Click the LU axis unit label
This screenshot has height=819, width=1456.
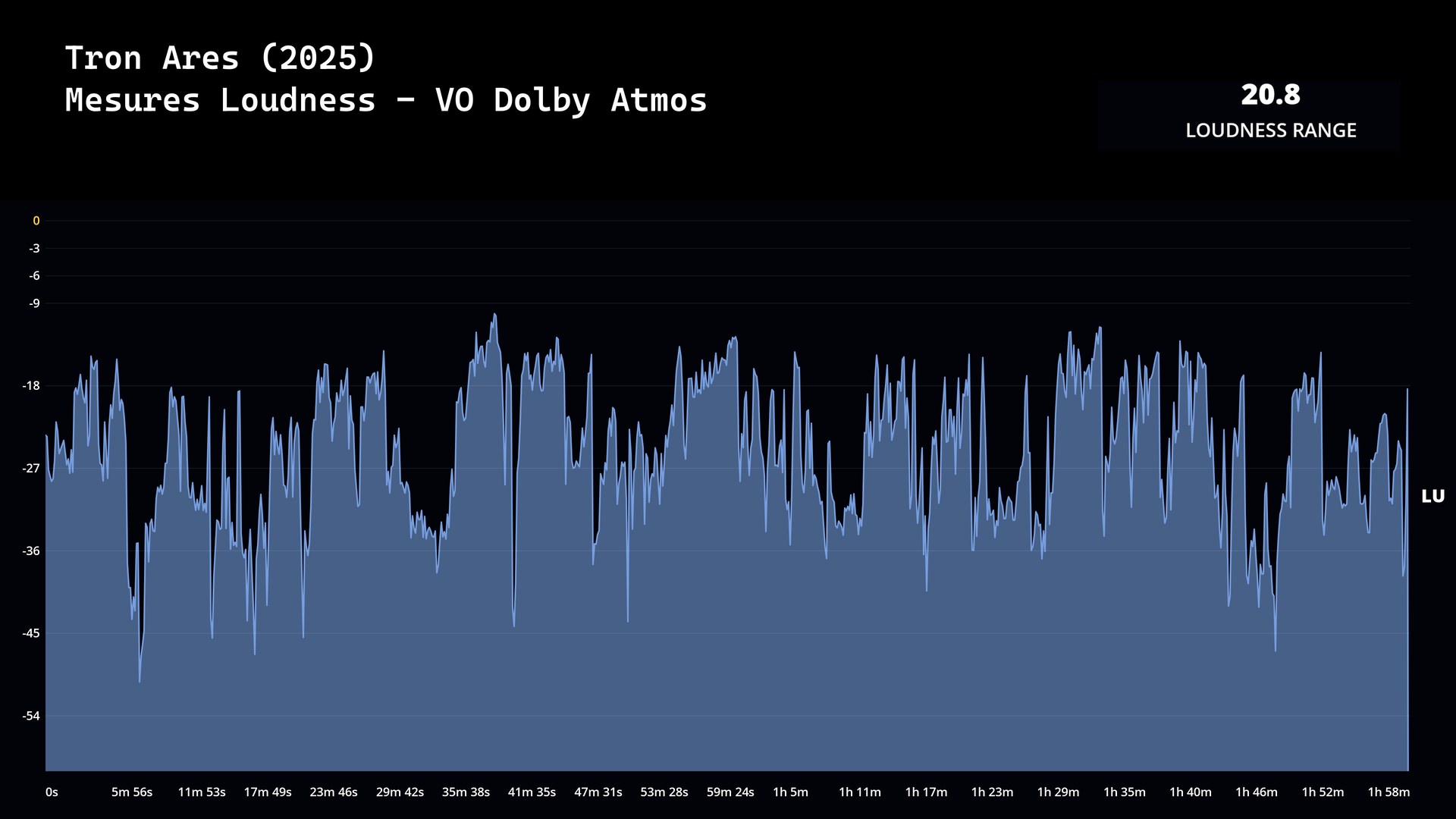tap(1432, 497)
